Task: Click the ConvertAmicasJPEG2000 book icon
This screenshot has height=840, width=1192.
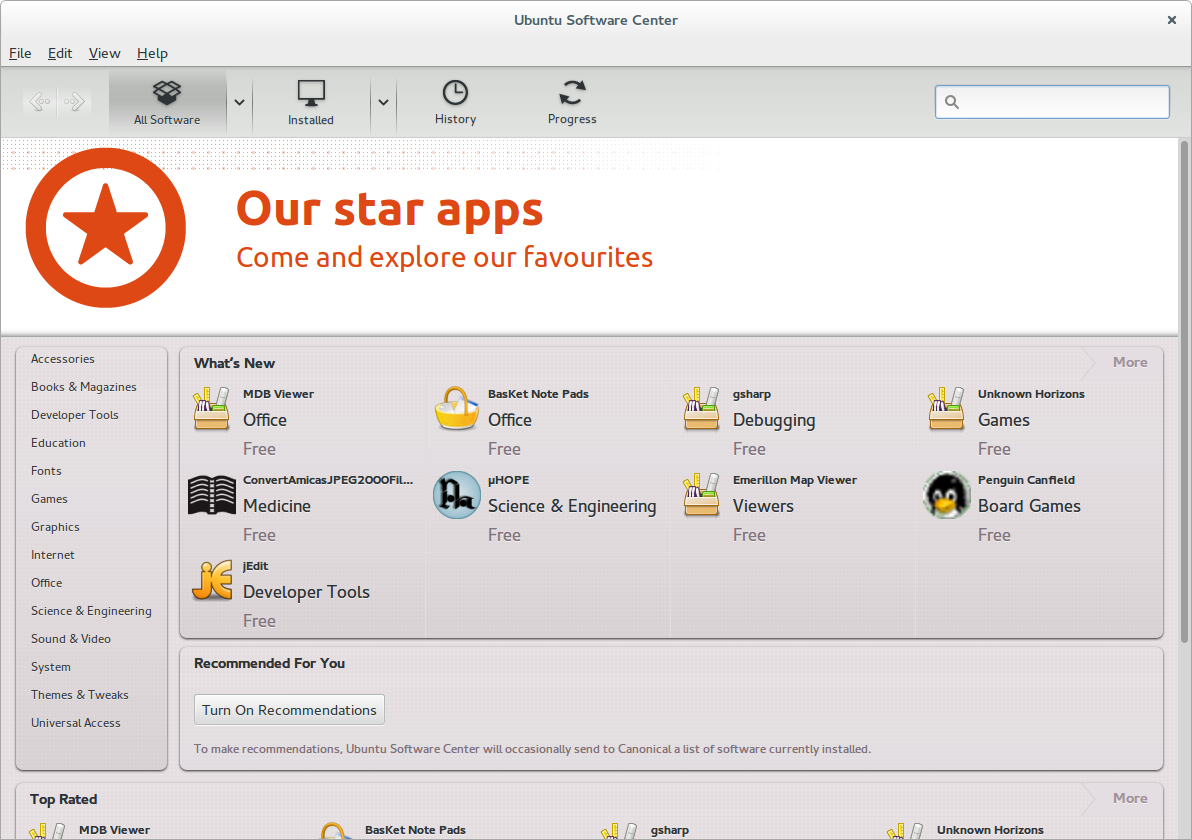Action: click(x=211, y=495)
